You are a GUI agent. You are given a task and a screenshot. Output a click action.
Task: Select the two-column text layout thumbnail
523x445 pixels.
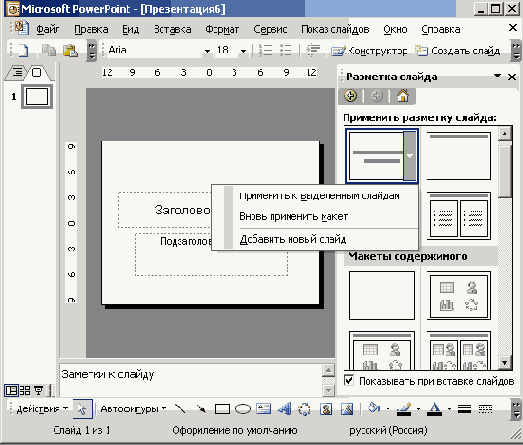(x=459, y=216)
